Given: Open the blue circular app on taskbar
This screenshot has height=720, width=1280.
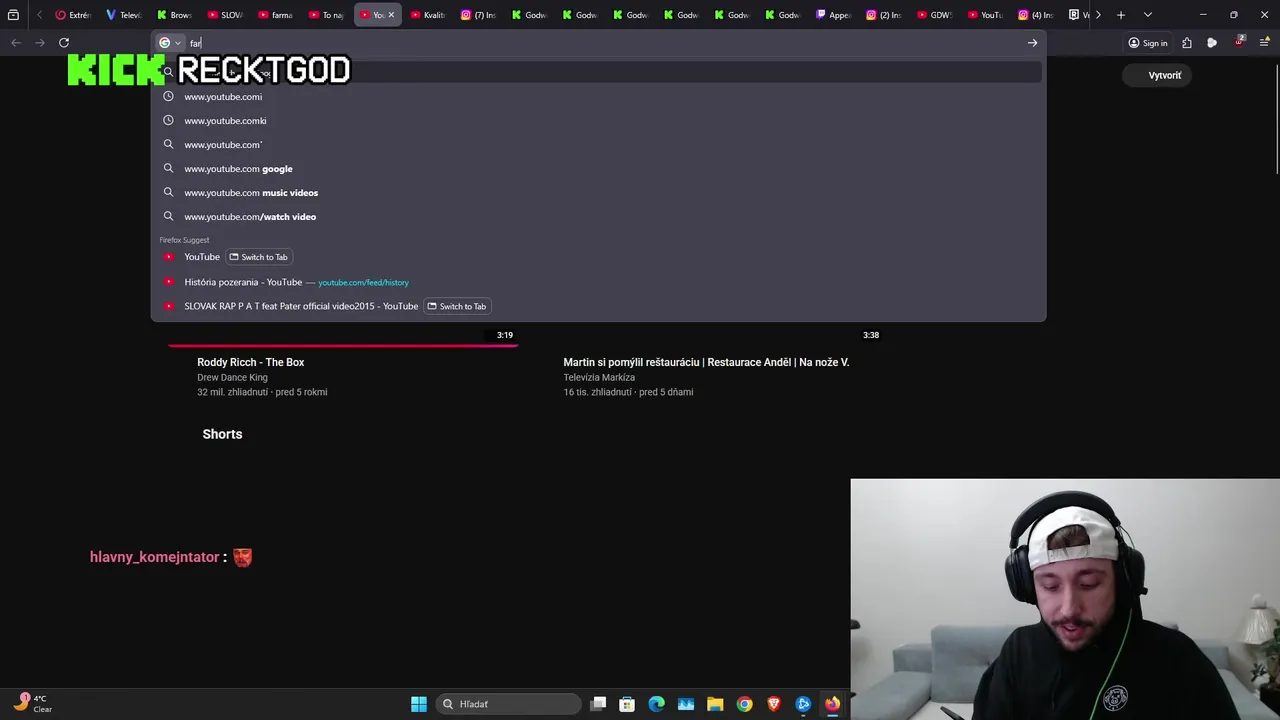Looking at the screenshot, I should tap(803, 704).
